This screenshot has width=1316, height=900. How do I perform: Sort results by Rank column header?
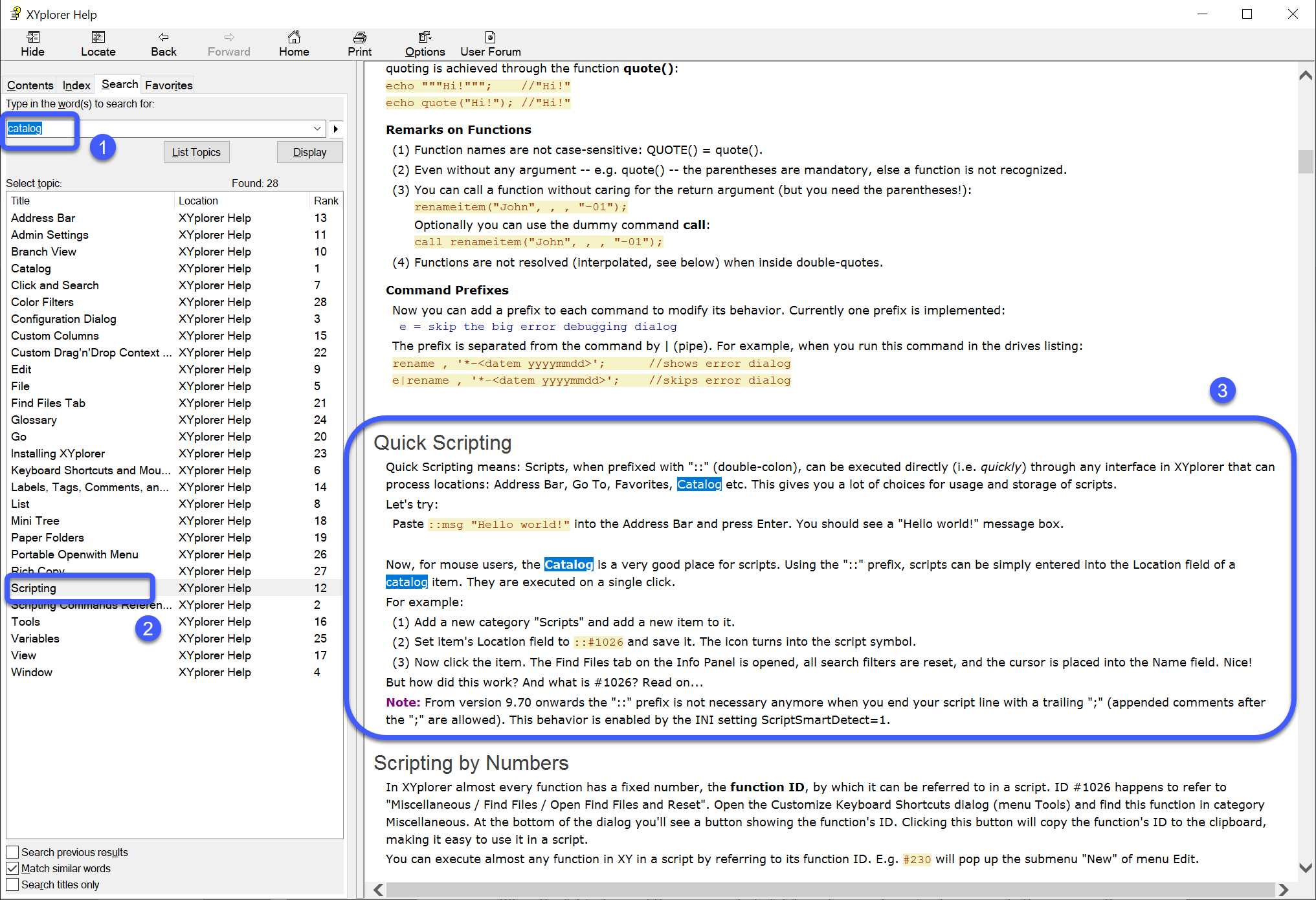[x=326, y=201]
